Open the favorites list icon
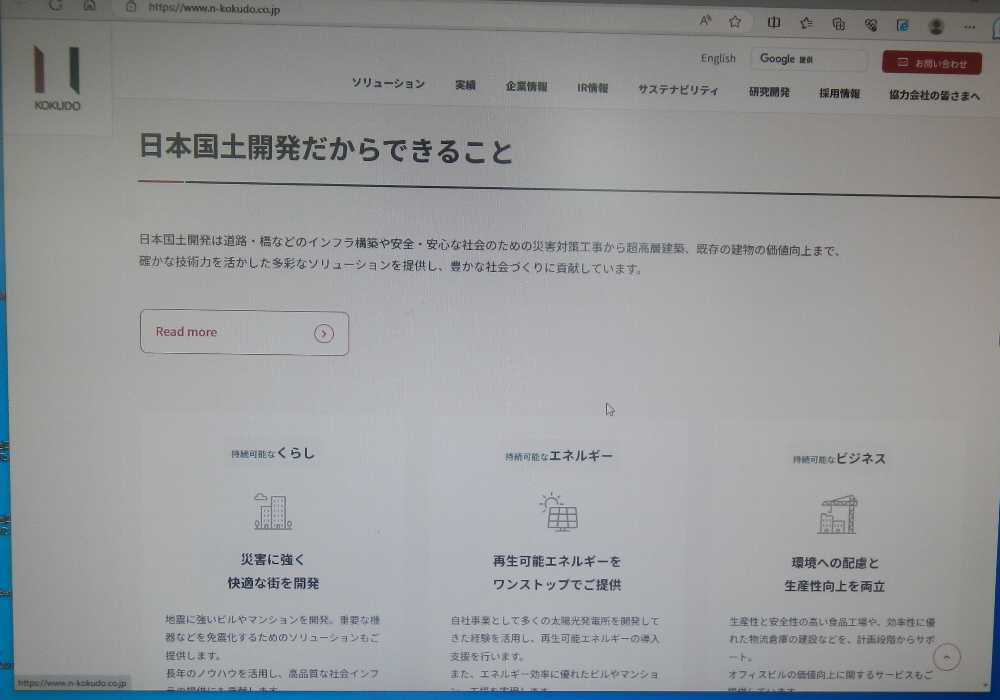 [x=806, y=24]
